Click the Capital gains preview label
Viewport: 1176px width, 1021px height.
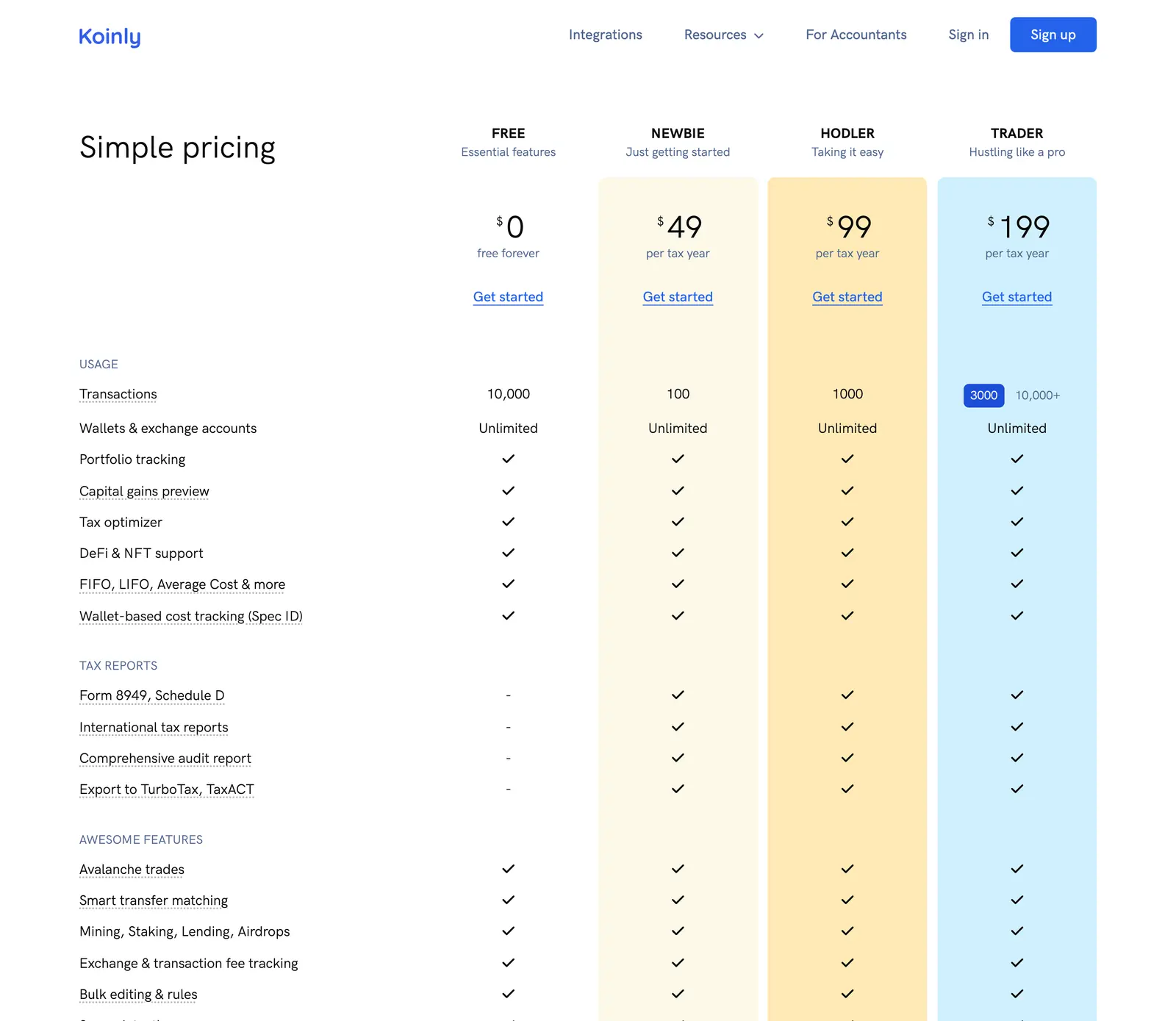[x=144, y=491]
